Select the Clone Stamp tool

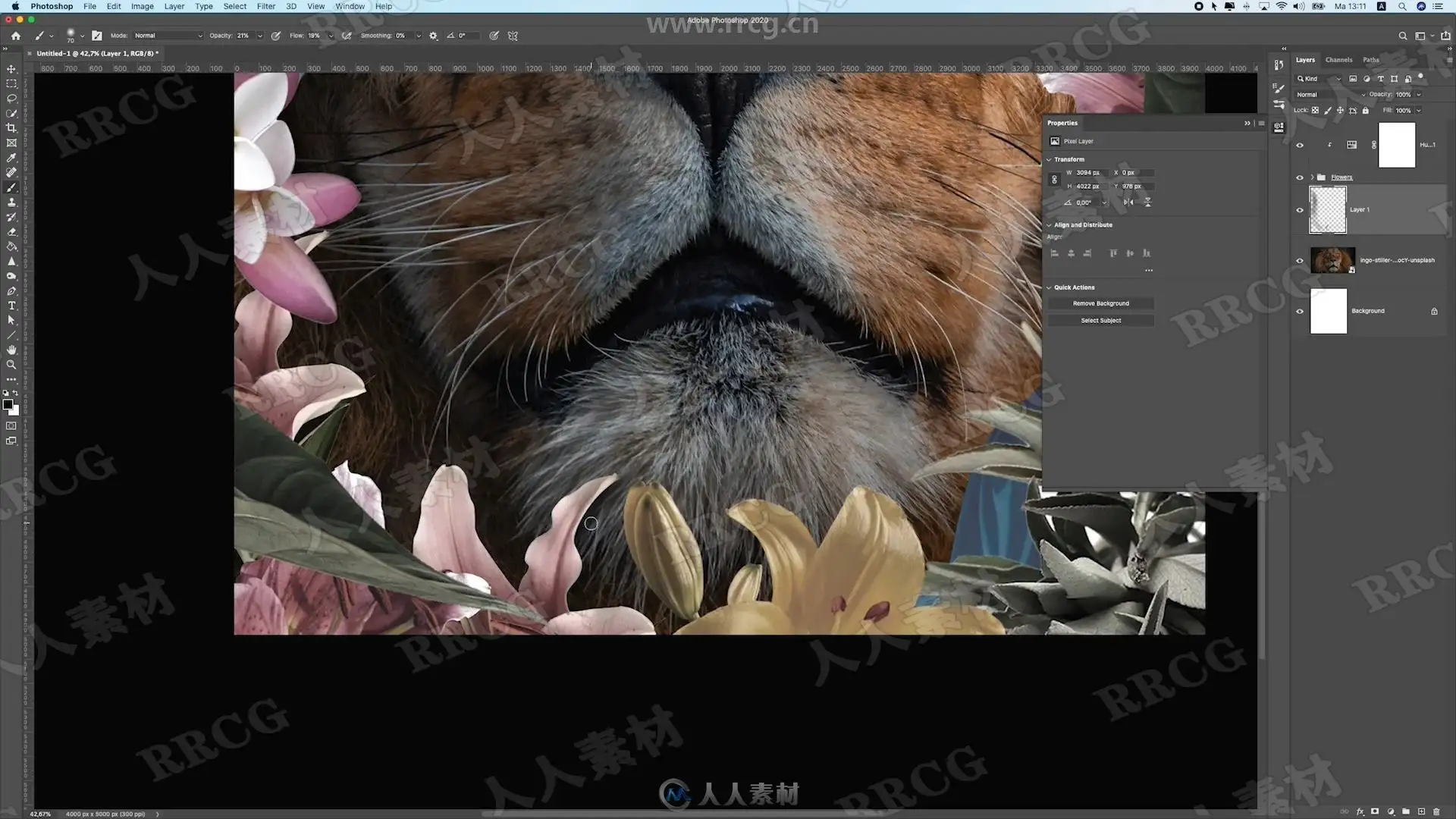point(11,202)
